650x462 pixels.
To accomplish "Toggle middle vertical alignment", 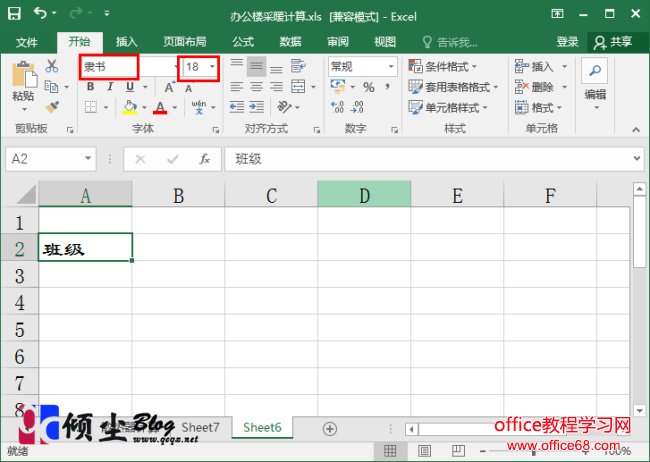I will tap(257, 66).
